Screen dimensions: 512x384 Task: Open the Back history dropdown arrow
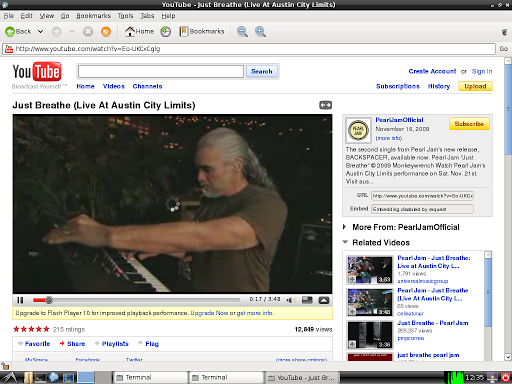[x=40, y=32]
